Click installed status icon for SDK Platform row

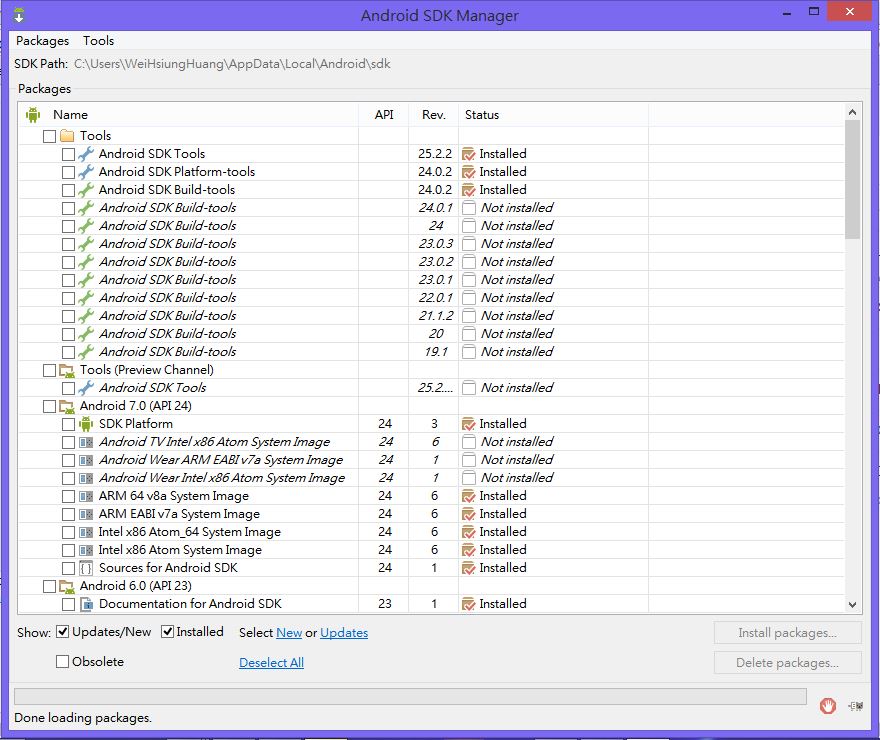pyautogui.click(x=469, y=424)
